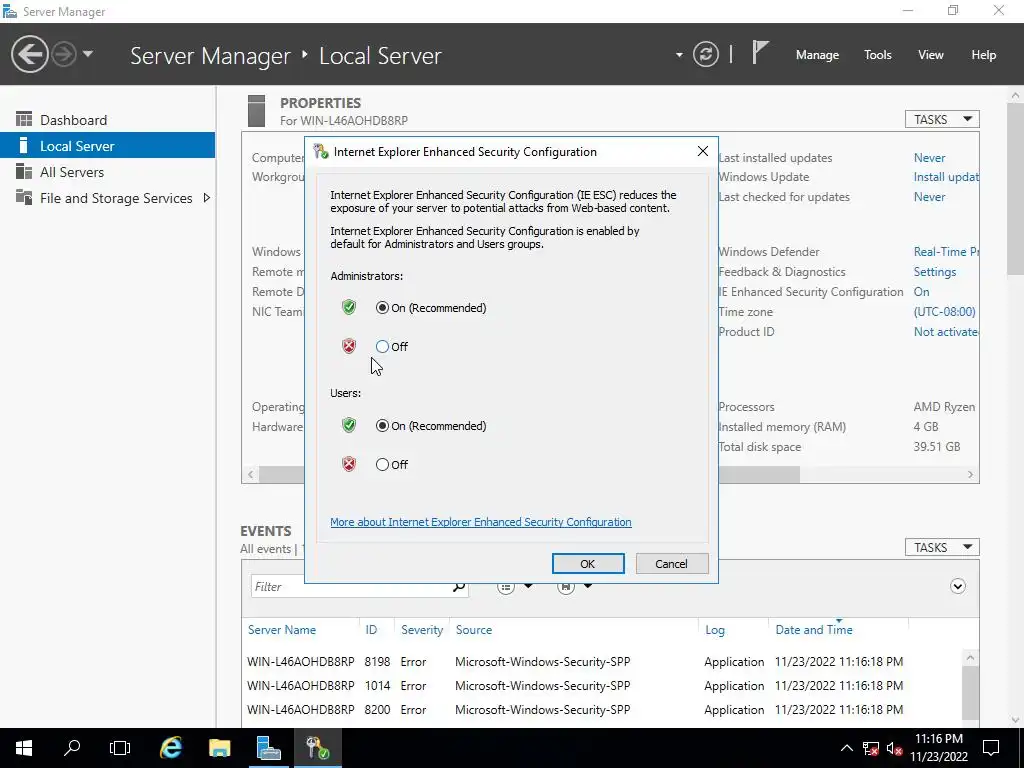The image size is (1024, 768).
Task: Click the (UTC-08:00) time zone link
Action: click(x=944, y=312)
